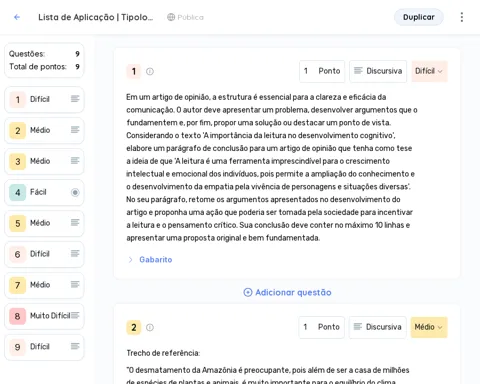Open the three-dot more options menu
Viewport: 480px width, 384px height.
coord(462,17)
